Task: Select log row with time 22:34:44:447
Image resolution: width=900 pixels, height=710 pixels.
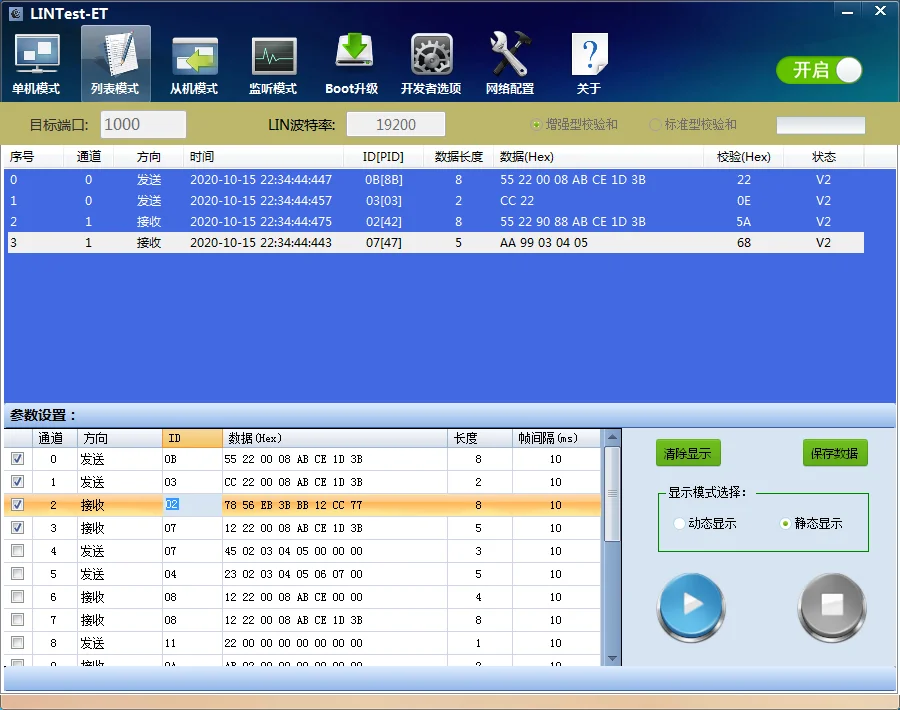Action: click(x=435, y=180)
